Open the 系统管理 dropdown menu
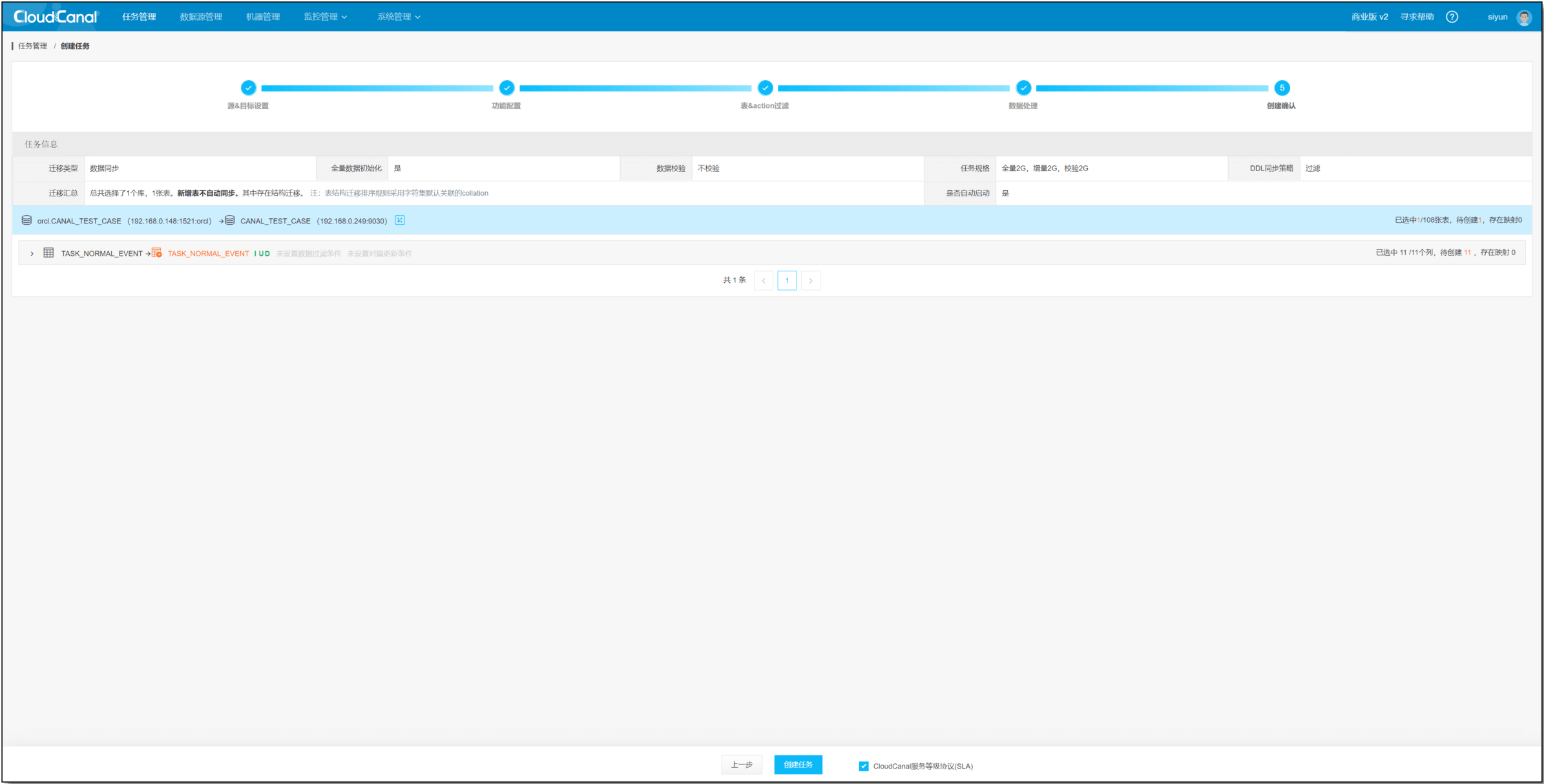The width and height of the screenshot is (1544, 784). coord(399,17)
